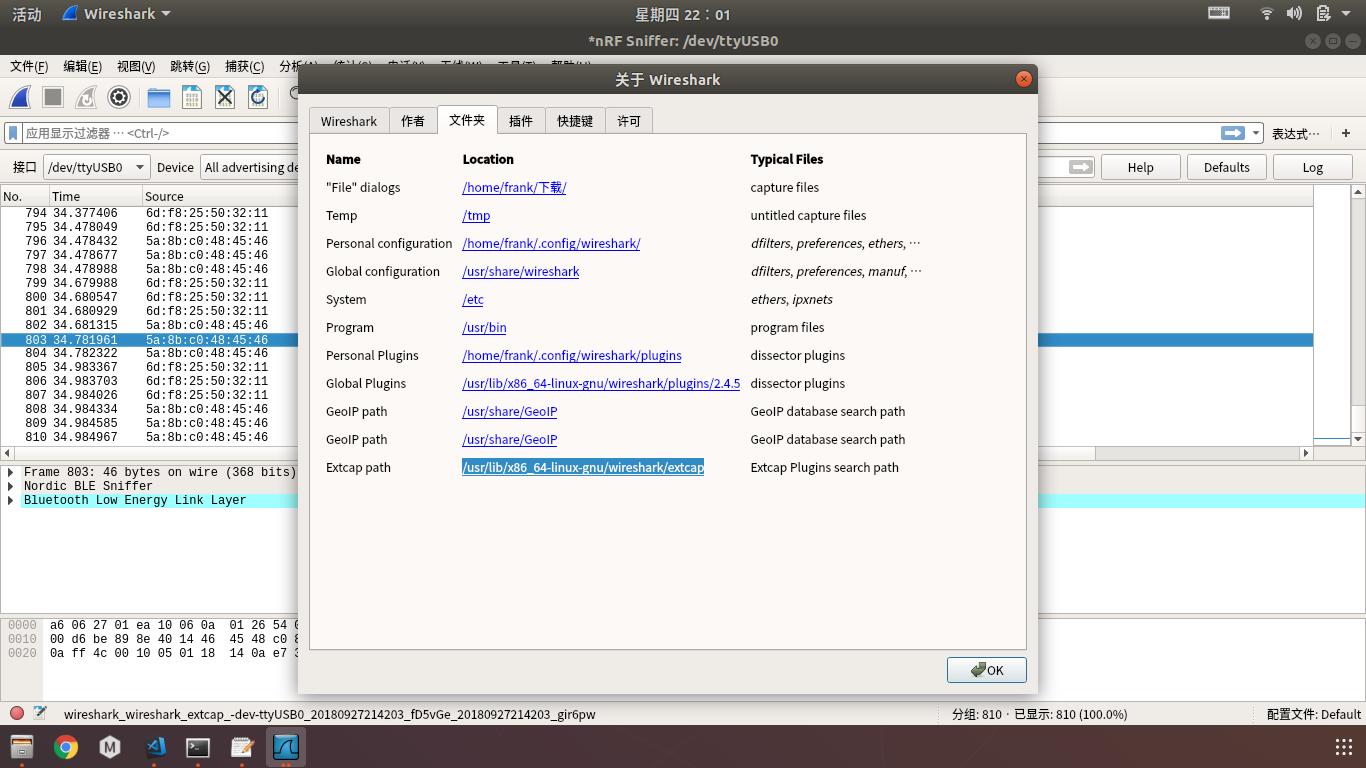1366x768 pixels.
Task: Open capture options gear icon
Action: (x=119, y=97)
